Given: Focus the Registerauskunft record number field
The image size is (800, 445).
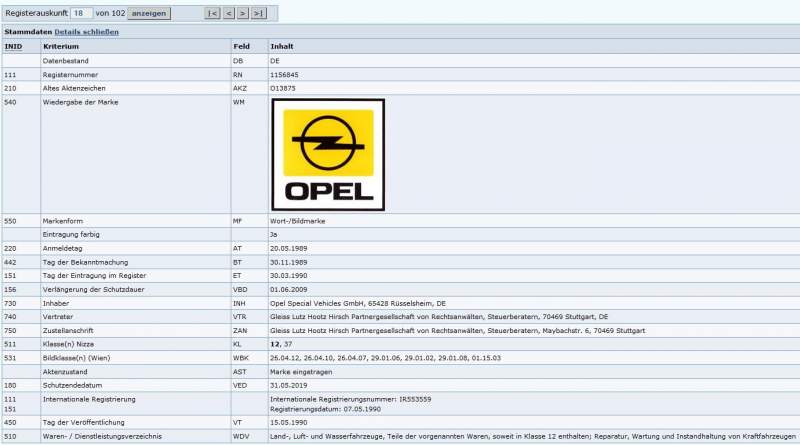Looking at the screenshot, I should [x=81, y=13].
